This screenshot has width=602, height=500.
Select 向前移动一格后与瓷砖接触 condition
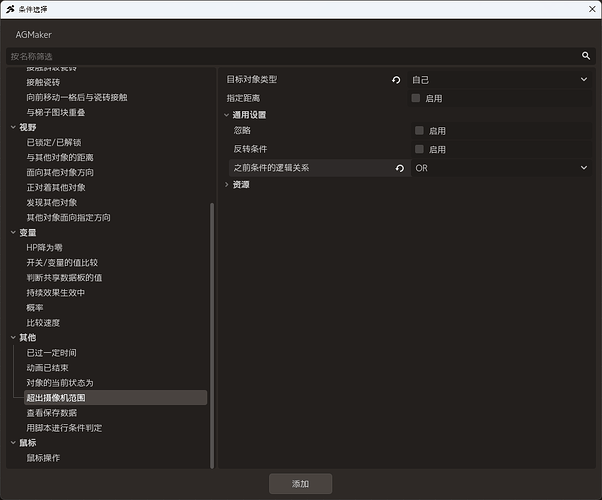(77, 97)
